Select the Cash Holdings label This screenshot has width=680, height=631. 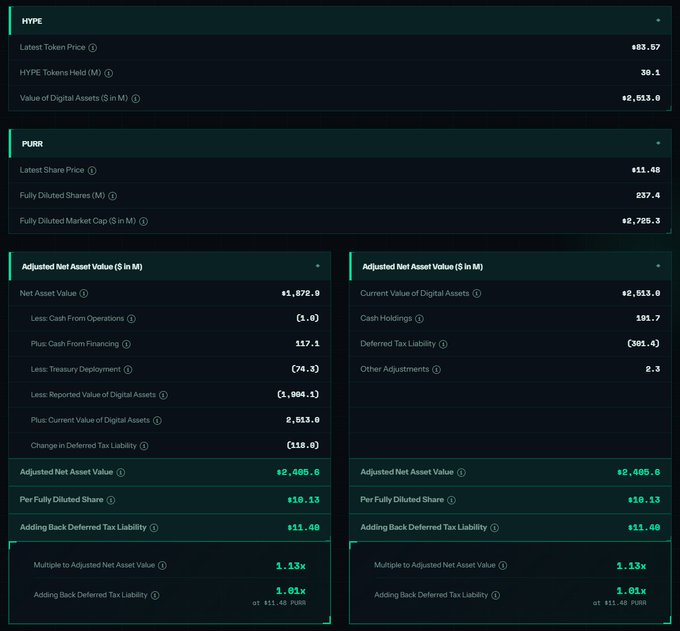coord(386,318)
